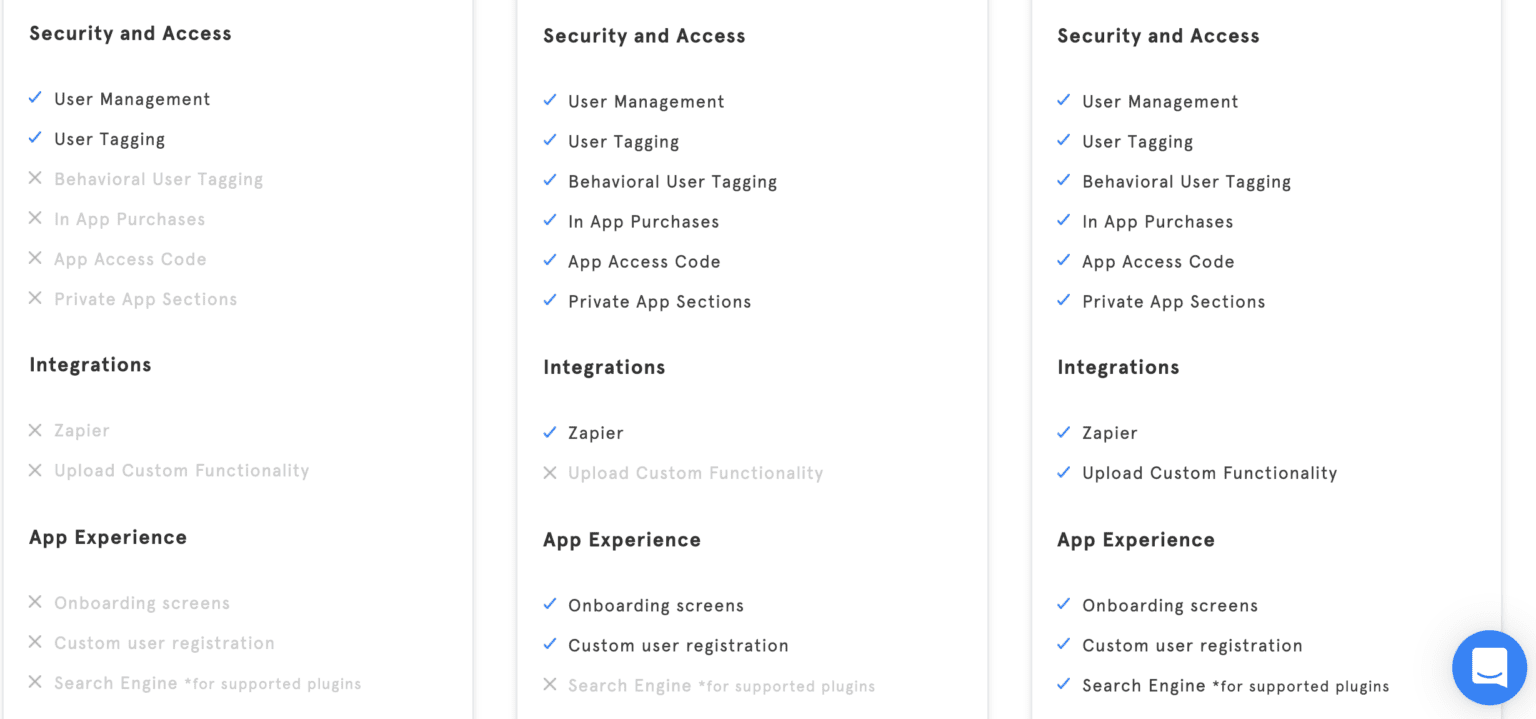Click the greyed-out Private App Sections text

(x=145, y=300)
